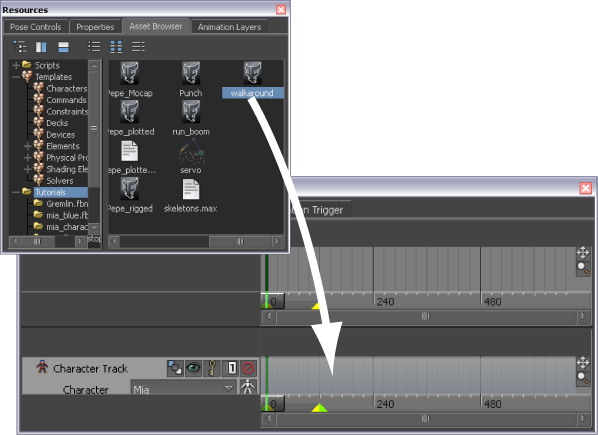The image size is (598, 435).
Task: Select the Tutorials folder in tree
Action: pos(50,192)
